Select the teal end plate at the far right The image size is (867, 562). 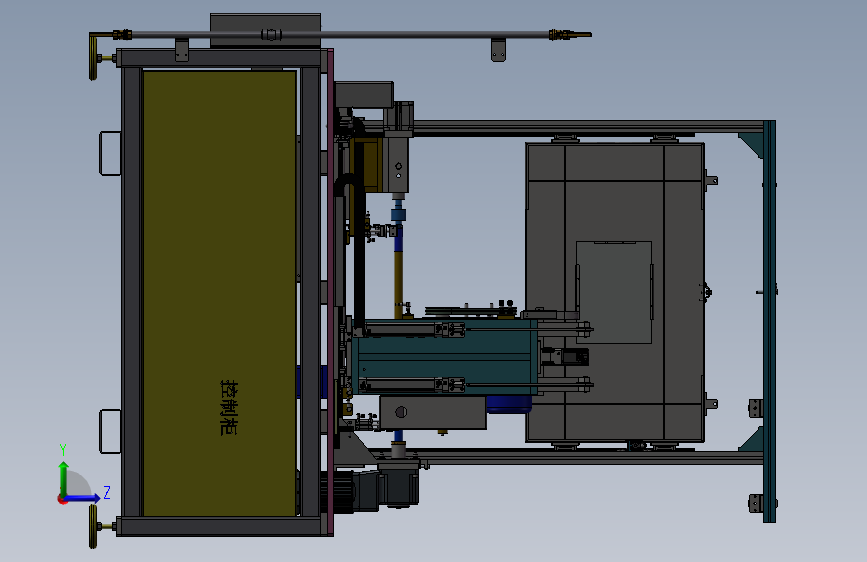click(x=769, y=321)
